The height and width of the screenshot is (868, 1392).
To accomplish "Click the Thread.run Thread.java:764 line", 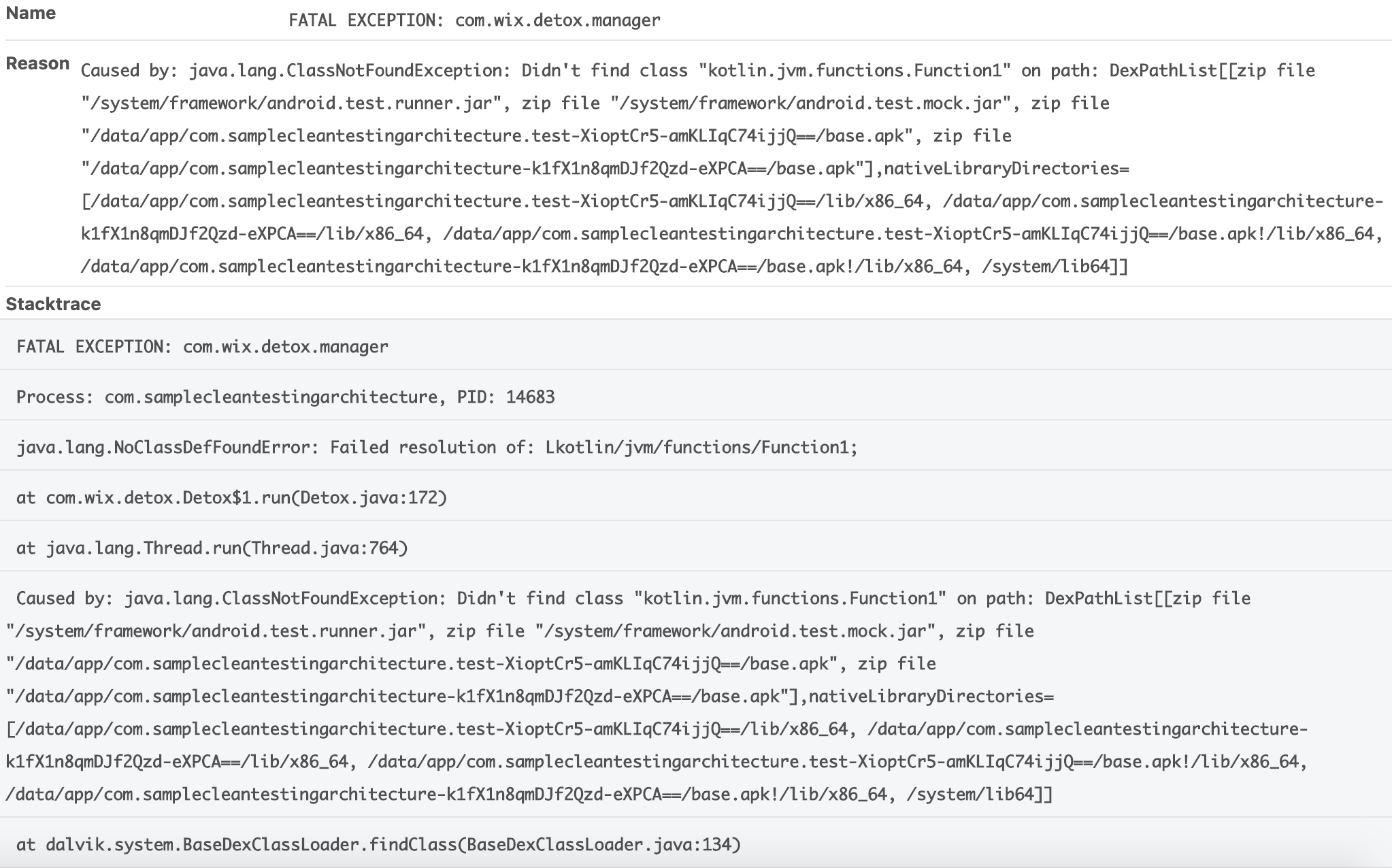I will click(x=696, y=547).
